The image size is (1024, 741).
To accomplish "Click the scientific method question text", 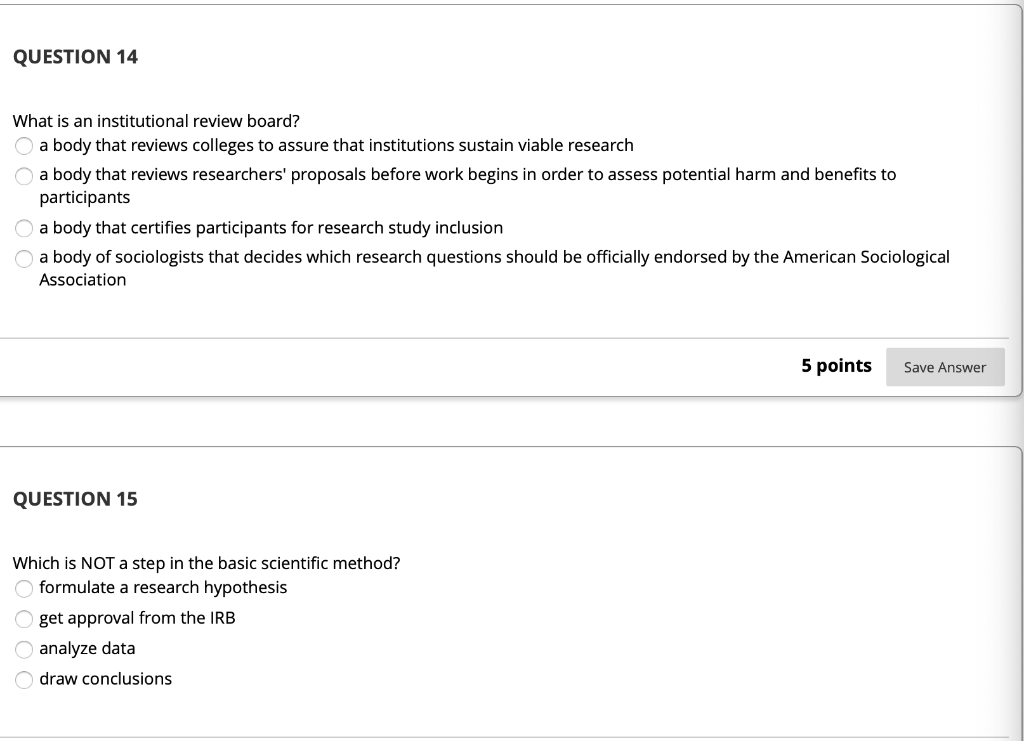I will (205, 563).
